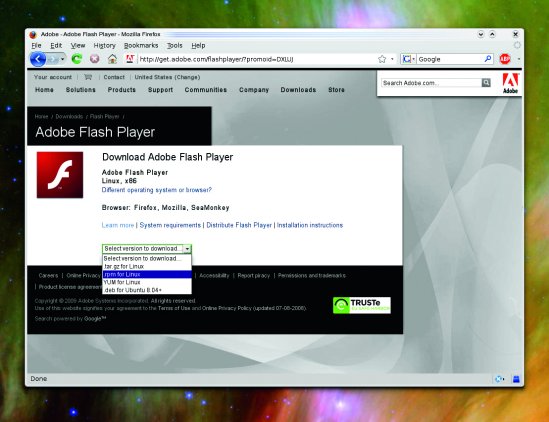
Task: Open the shopping cart icon on Adobe header
Action: [88, 77]
